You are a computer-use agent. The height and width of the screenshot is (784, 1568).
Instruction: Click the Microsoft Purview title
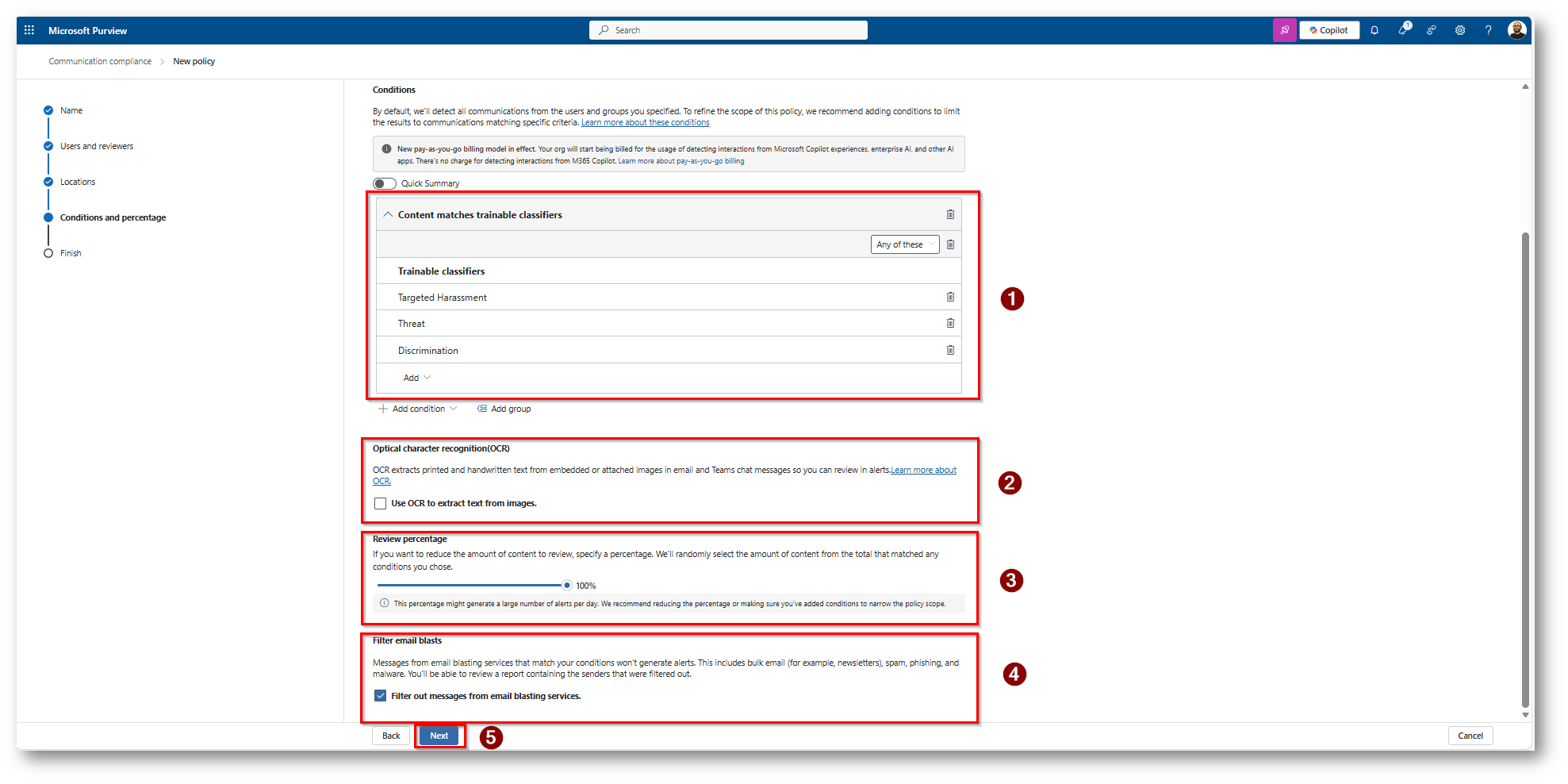tap(87, 30)
